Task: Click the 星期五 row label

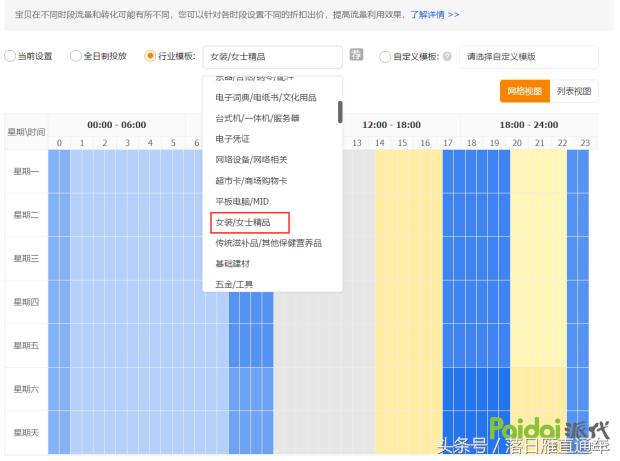Action: coord(26,346)
